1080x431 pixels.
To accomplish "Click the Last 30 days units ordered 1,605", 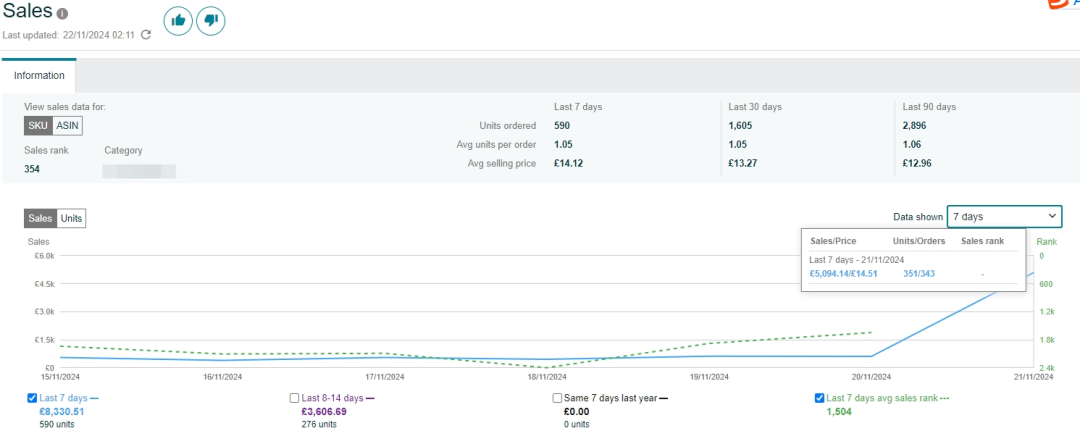I will pos(742,126).
